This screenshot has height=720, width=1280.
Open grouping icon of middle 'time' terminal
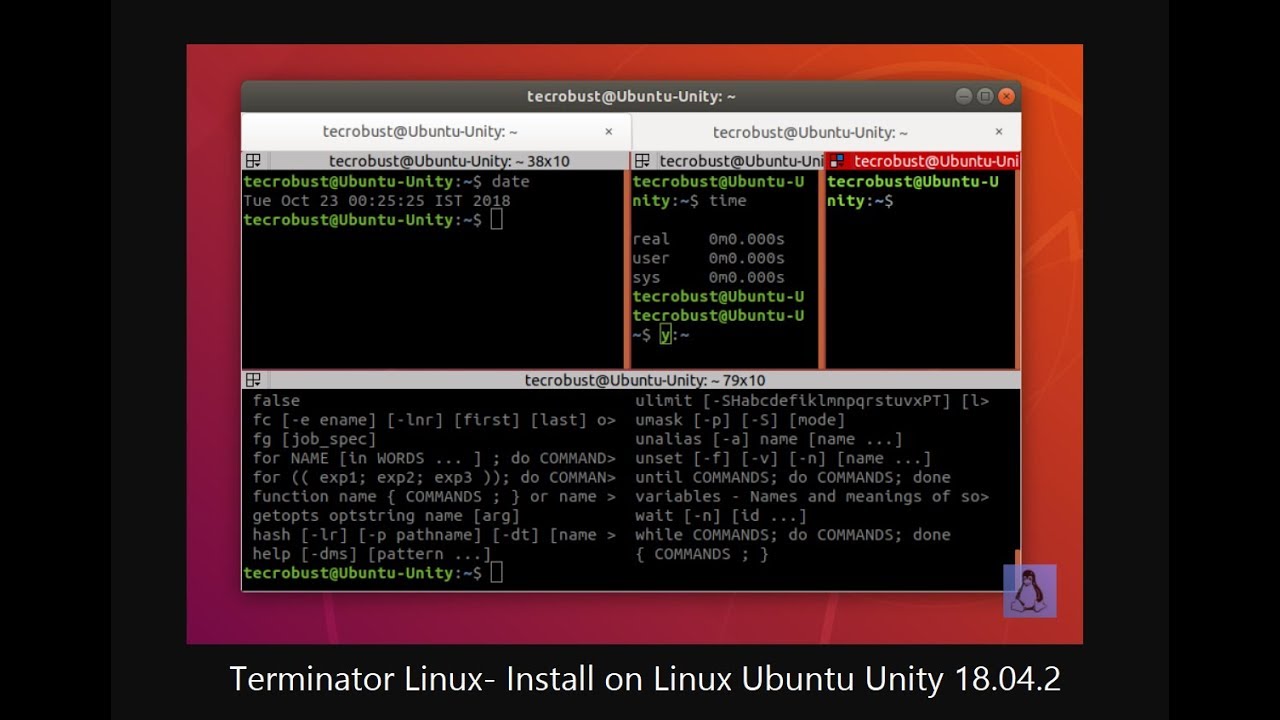coord(642,161)
